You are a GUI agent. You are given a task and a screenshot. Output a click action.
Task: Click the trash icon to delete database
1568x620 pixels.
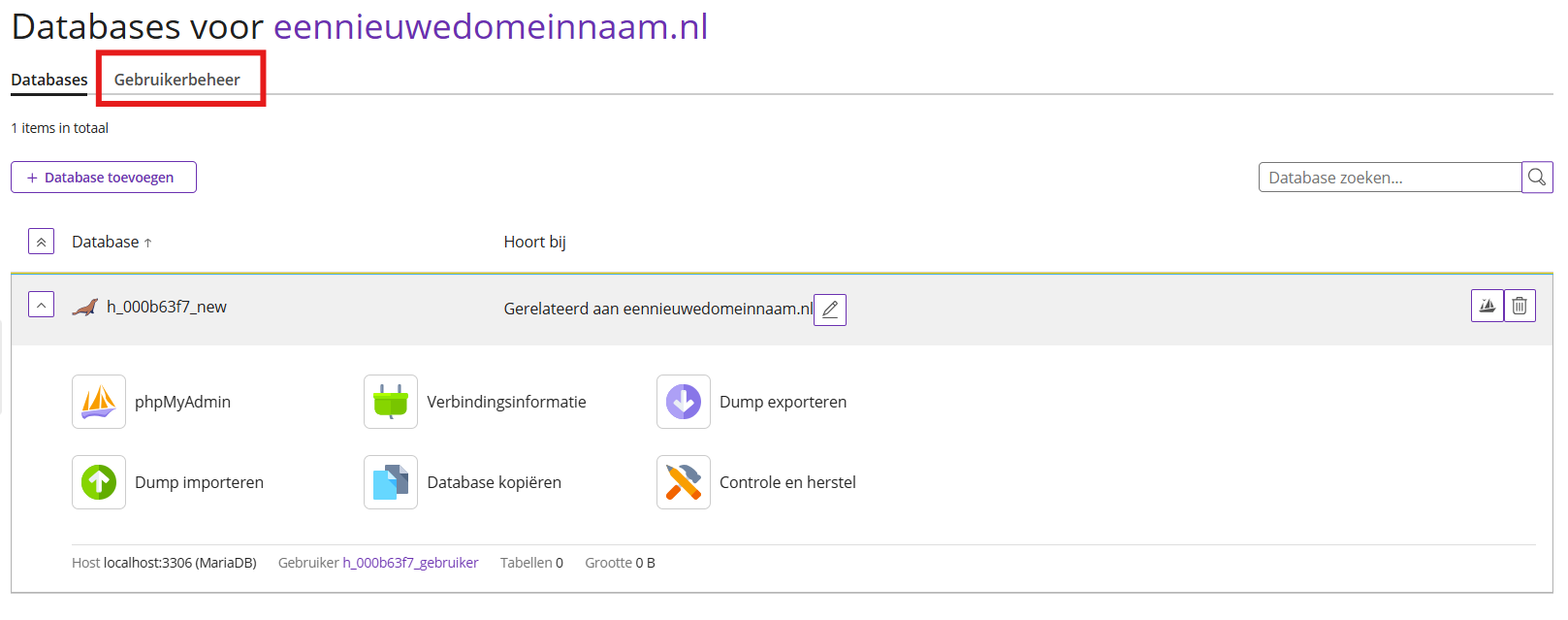coord(1520,306)
